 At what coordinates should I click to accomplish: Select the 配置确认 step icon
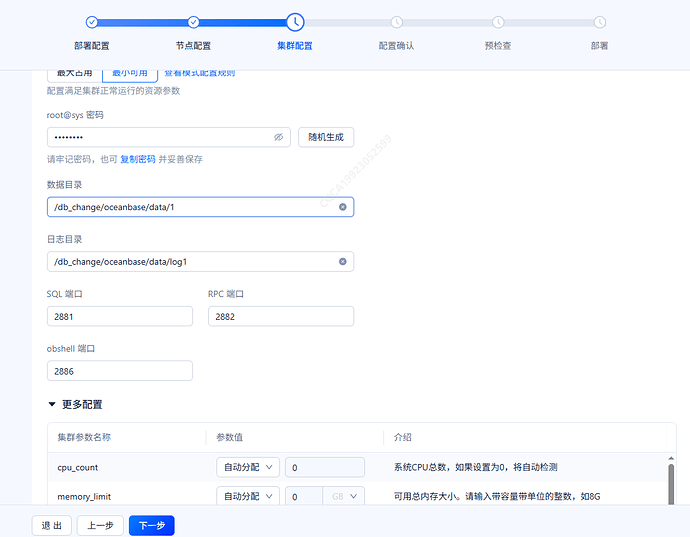(x=396, y=22)
